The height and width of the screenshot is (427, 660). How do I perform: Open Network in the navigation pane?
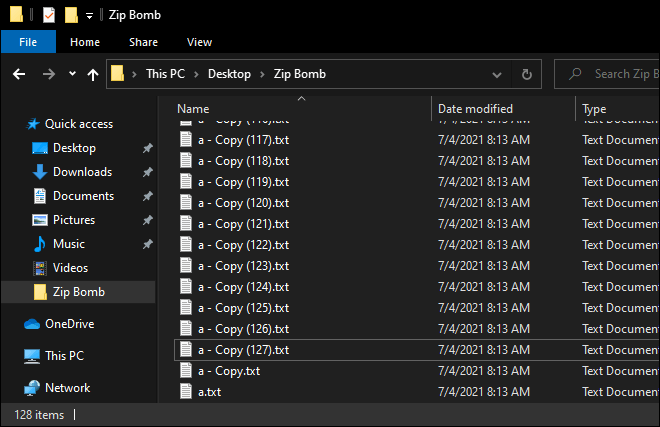point(67,388)
